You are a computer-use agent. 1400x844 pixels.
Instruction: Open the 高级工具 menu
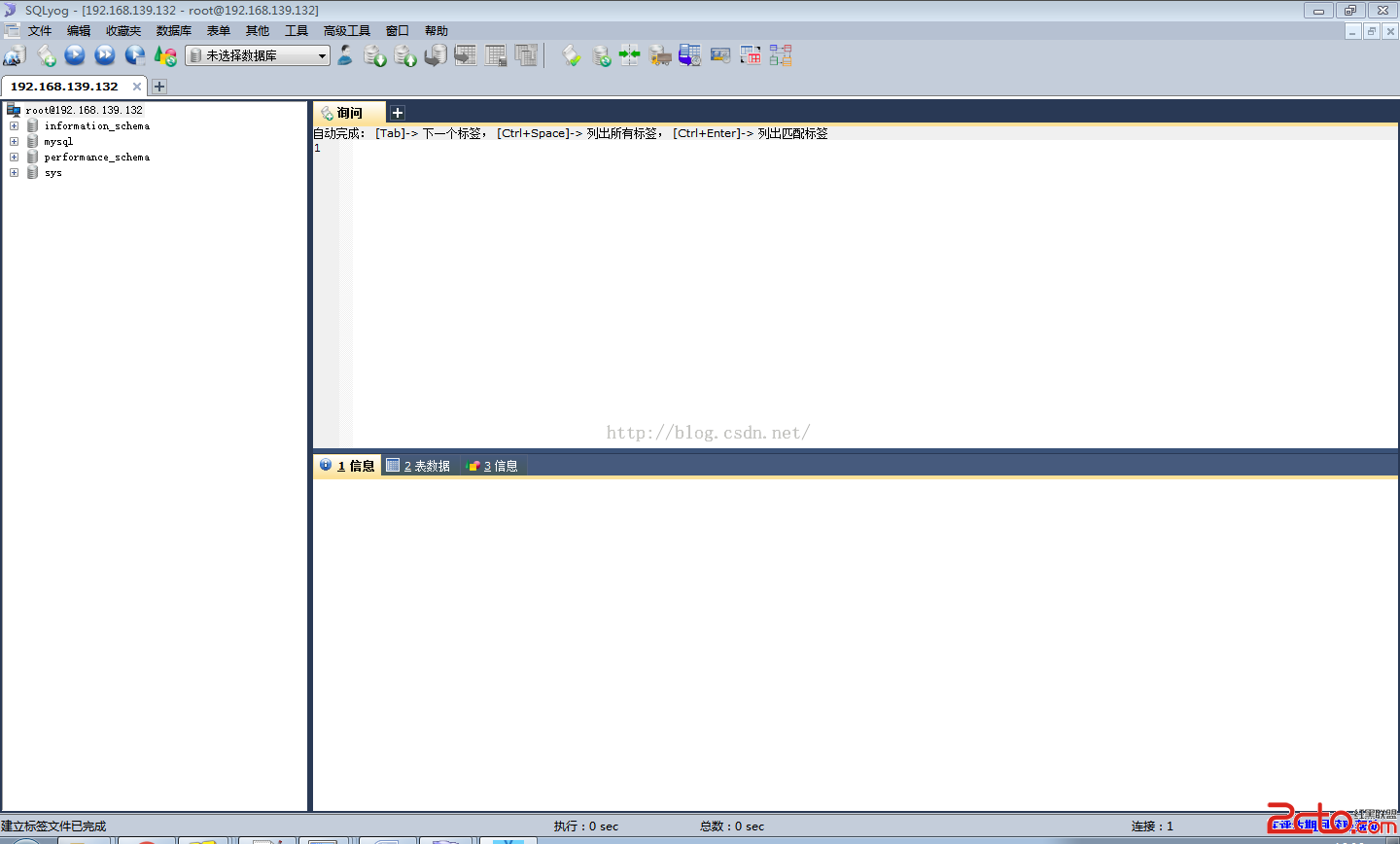[347, 31]
